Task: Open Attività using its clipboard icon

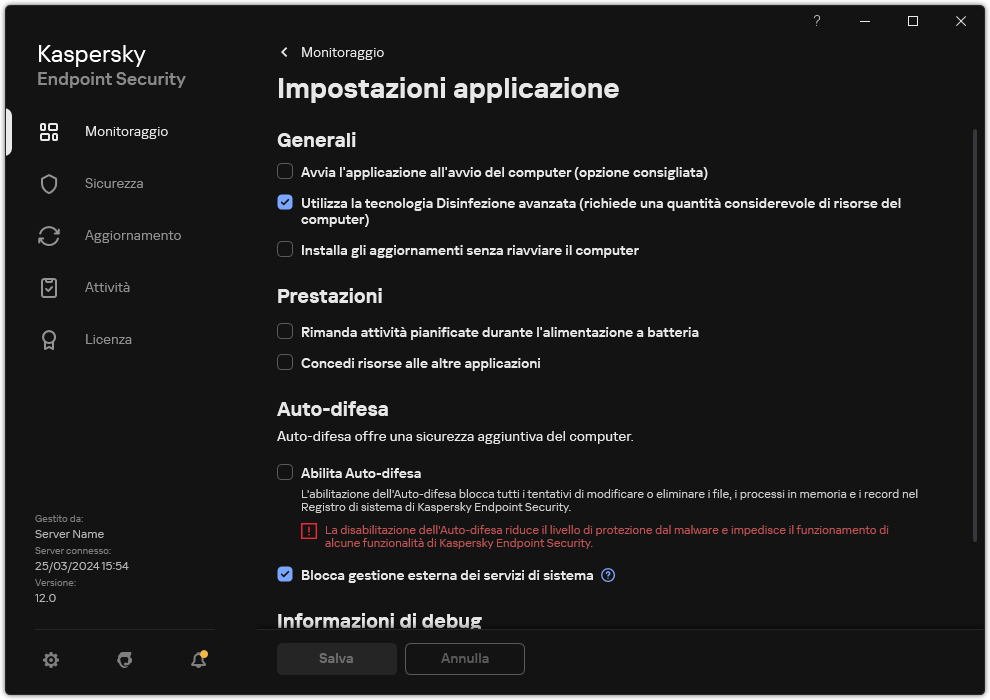Action: pos(49,287)
